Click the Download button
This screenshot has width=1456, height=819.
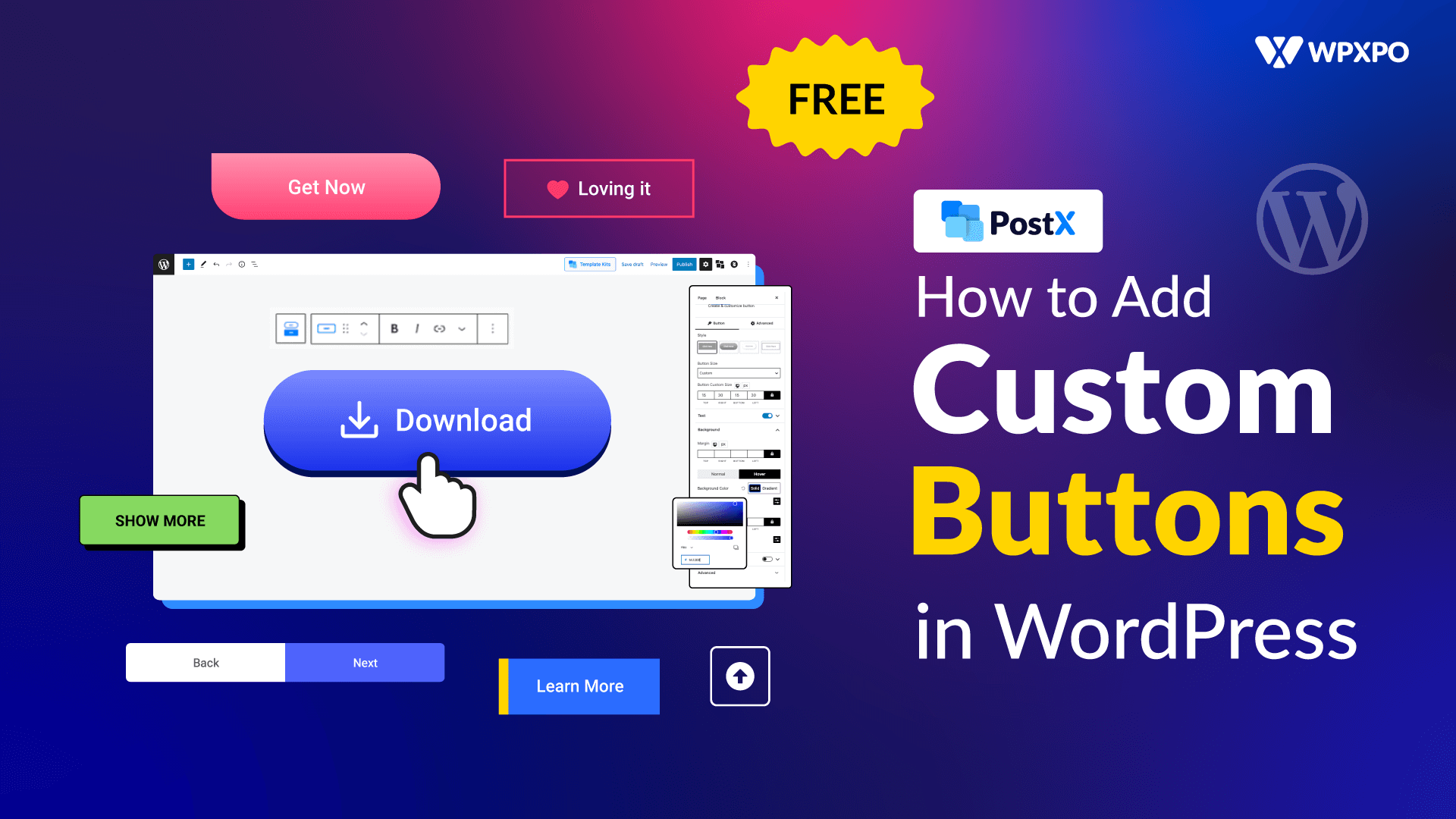[437, 419]
